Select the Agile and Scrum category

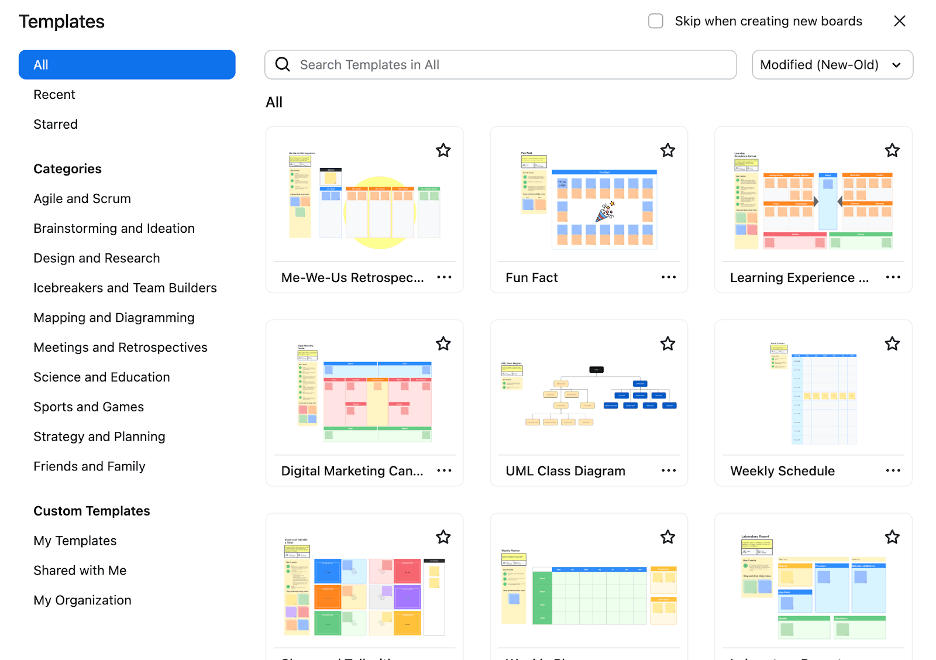[x=82, y=199]
